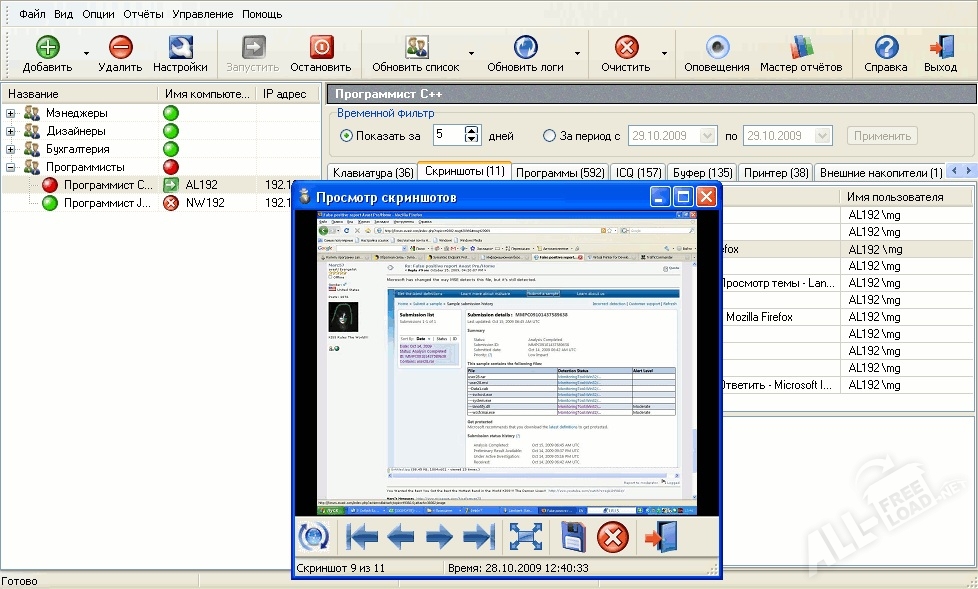Collapse the Программисты tree group
Image resolution: width=978 pixels, height=589 pixels.
(x=11, y=167)
